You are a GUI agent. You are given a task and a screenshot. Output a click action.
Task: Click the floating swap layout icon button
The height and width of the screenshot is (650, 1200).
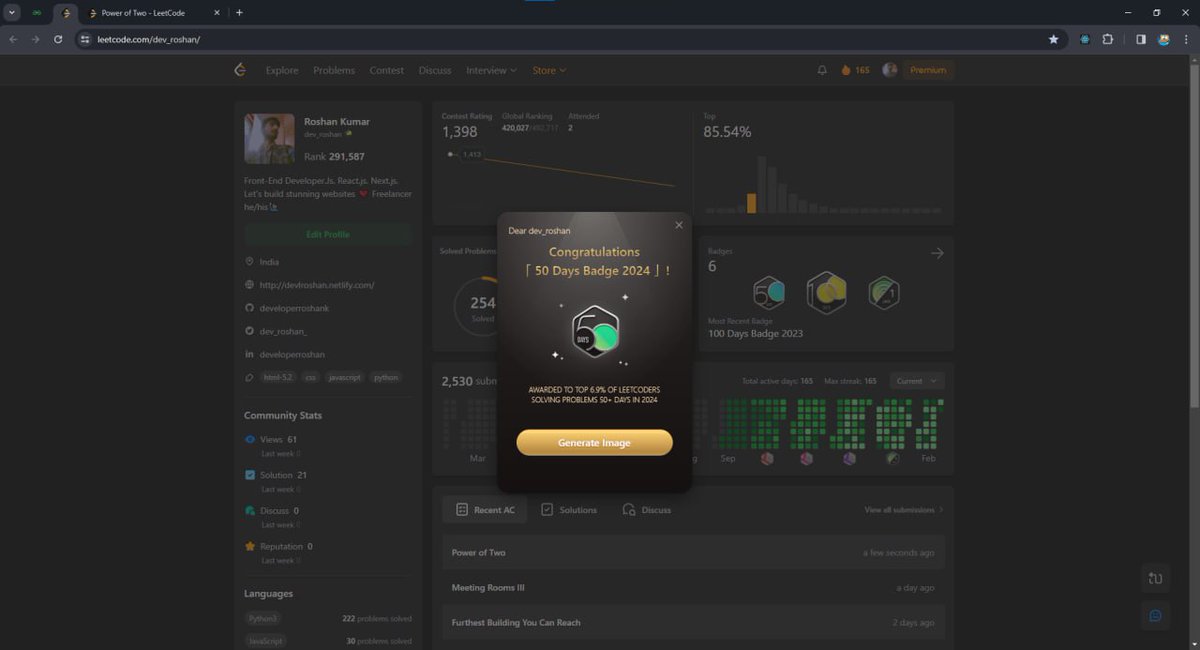pyautogui.click(x=1155, y=578)
